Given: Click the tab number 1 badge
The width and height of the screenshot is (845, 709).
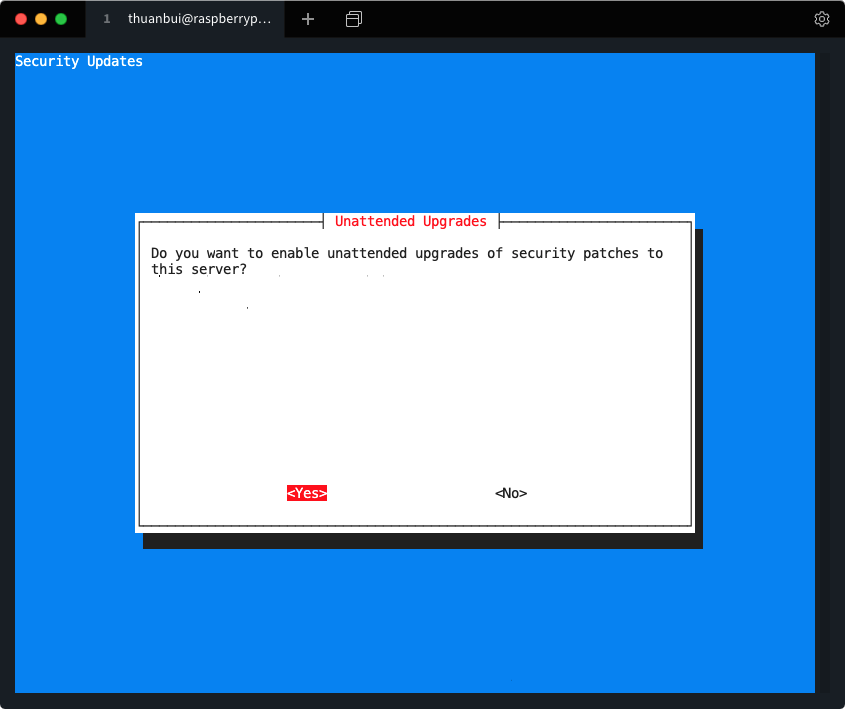Looking at the screenshot, I should point(107,19).
